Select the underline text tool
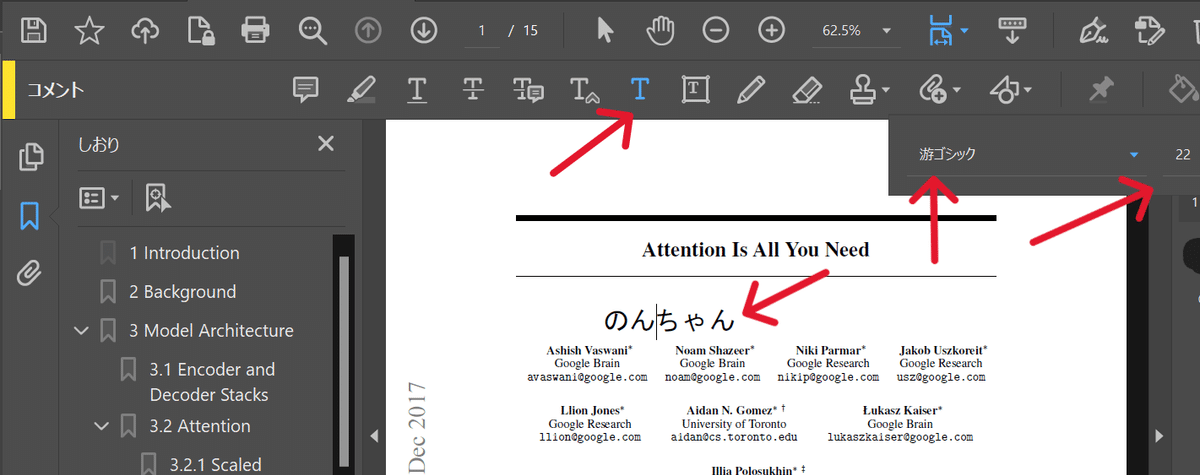The image size is (1200, 475). 417,90
